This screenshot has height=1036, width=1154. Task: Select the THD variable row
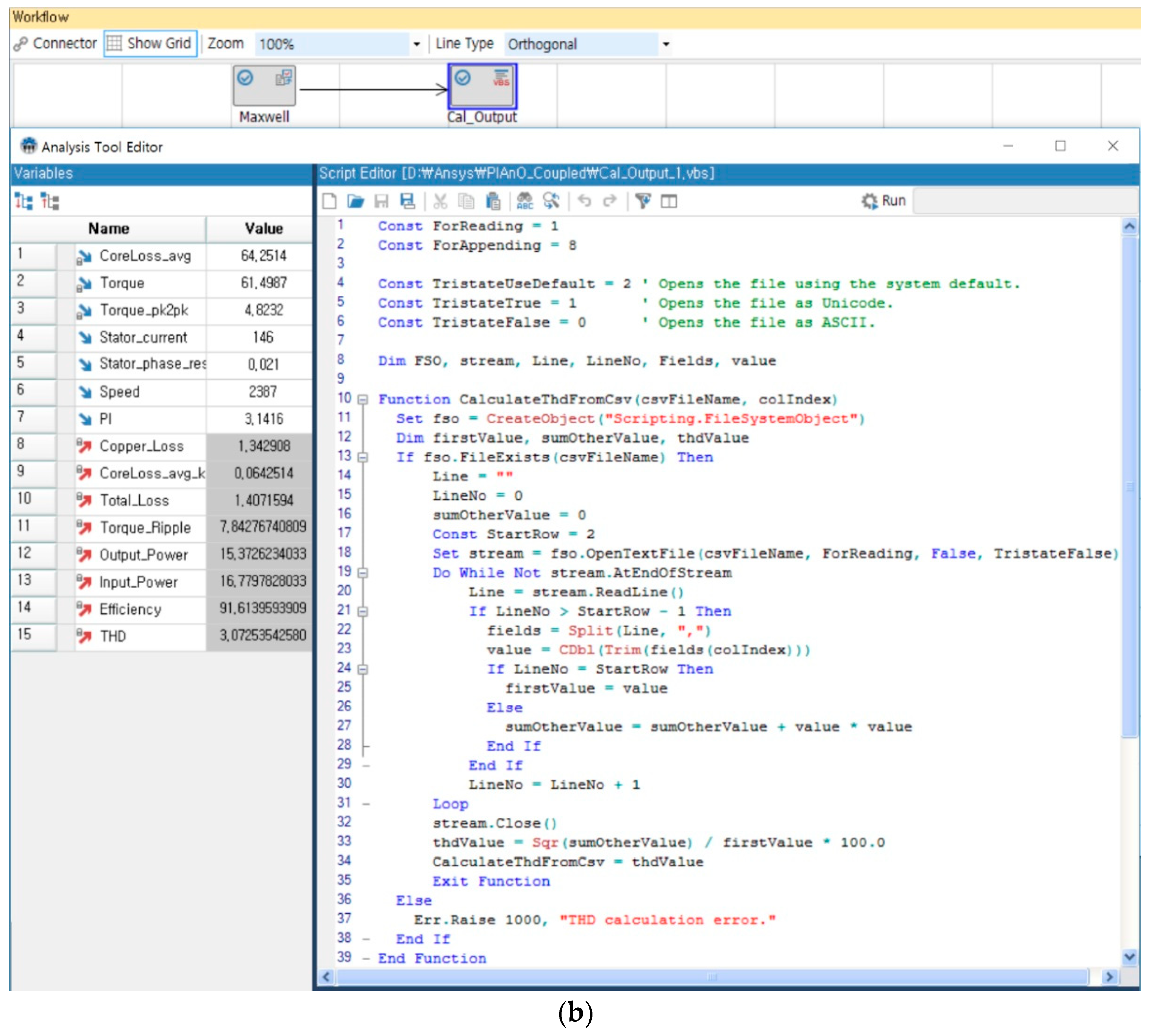[113, 637]
